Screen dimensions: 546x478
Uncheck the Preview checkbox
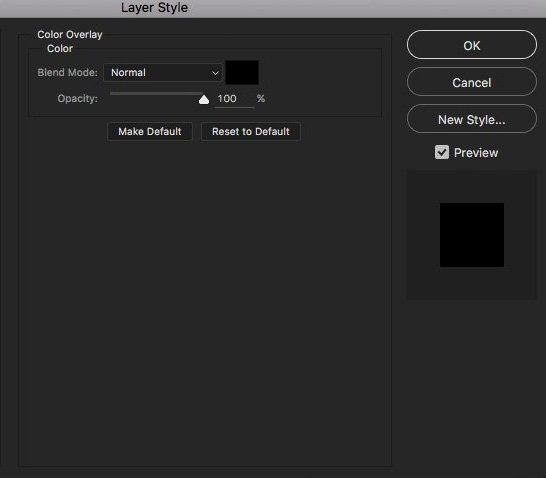[442, 152]
